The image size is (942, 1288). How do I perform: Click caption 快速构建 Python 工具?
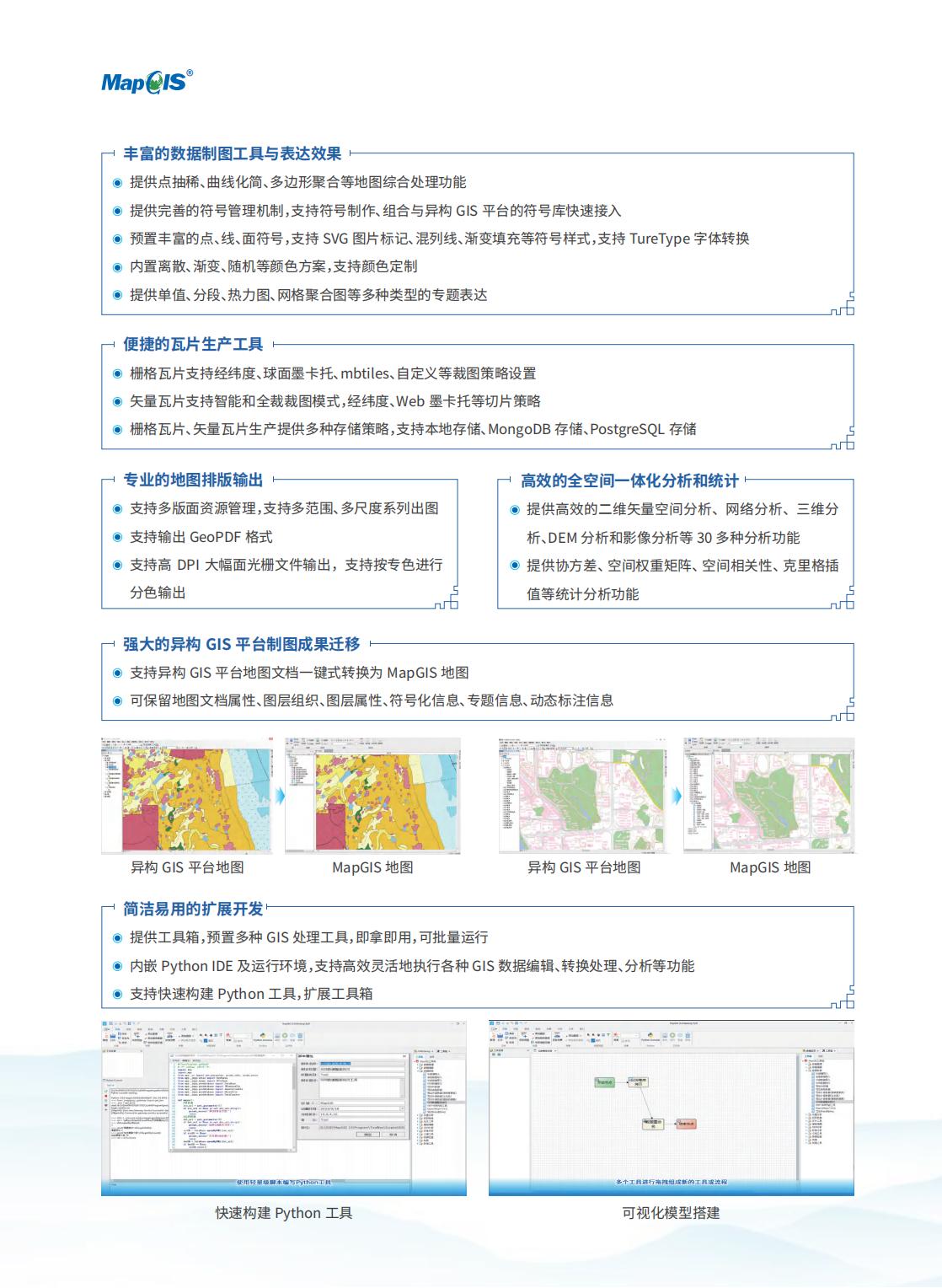click(284, 1213)
